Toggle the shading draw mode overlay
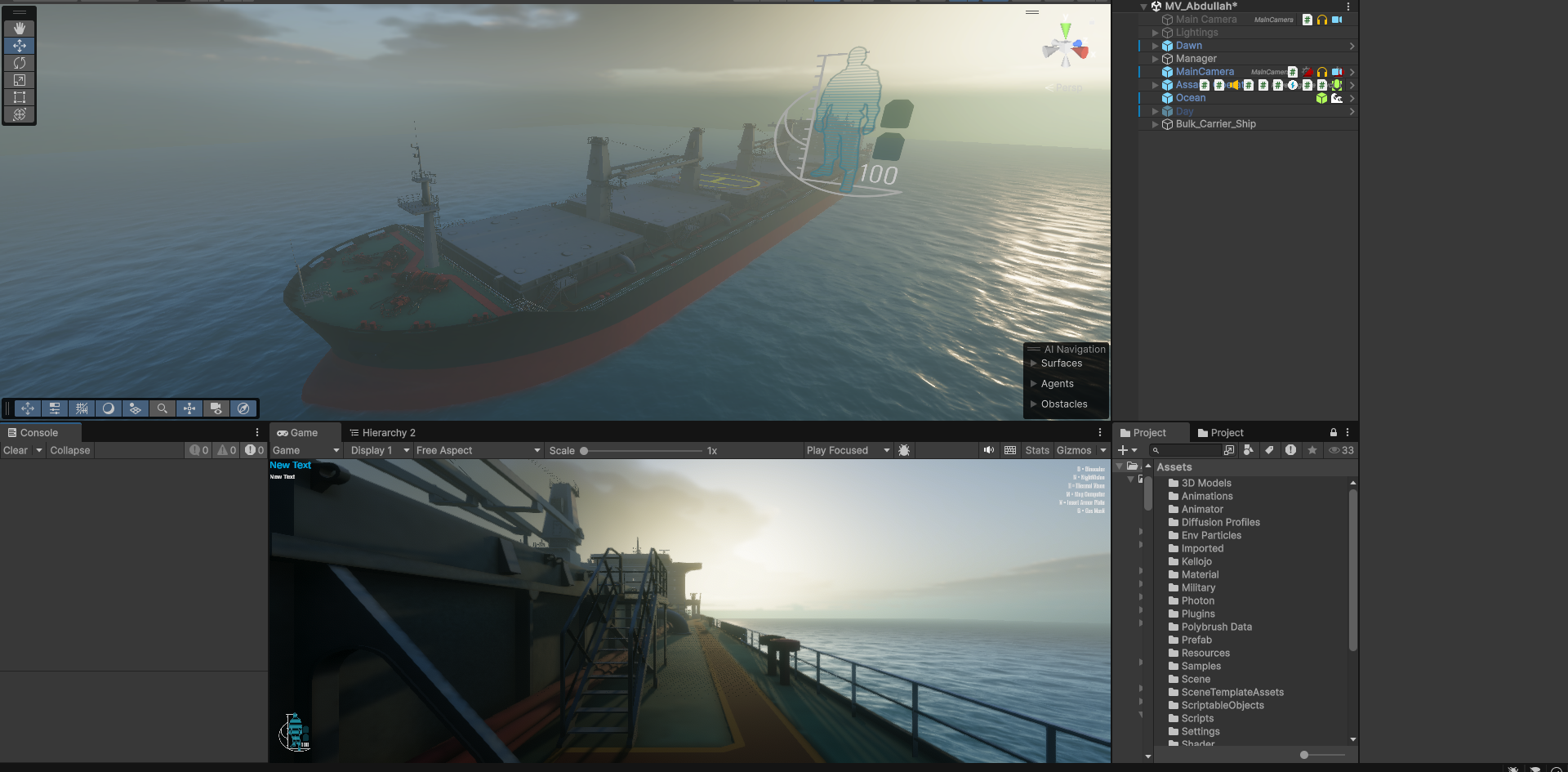 coord(109,408)
